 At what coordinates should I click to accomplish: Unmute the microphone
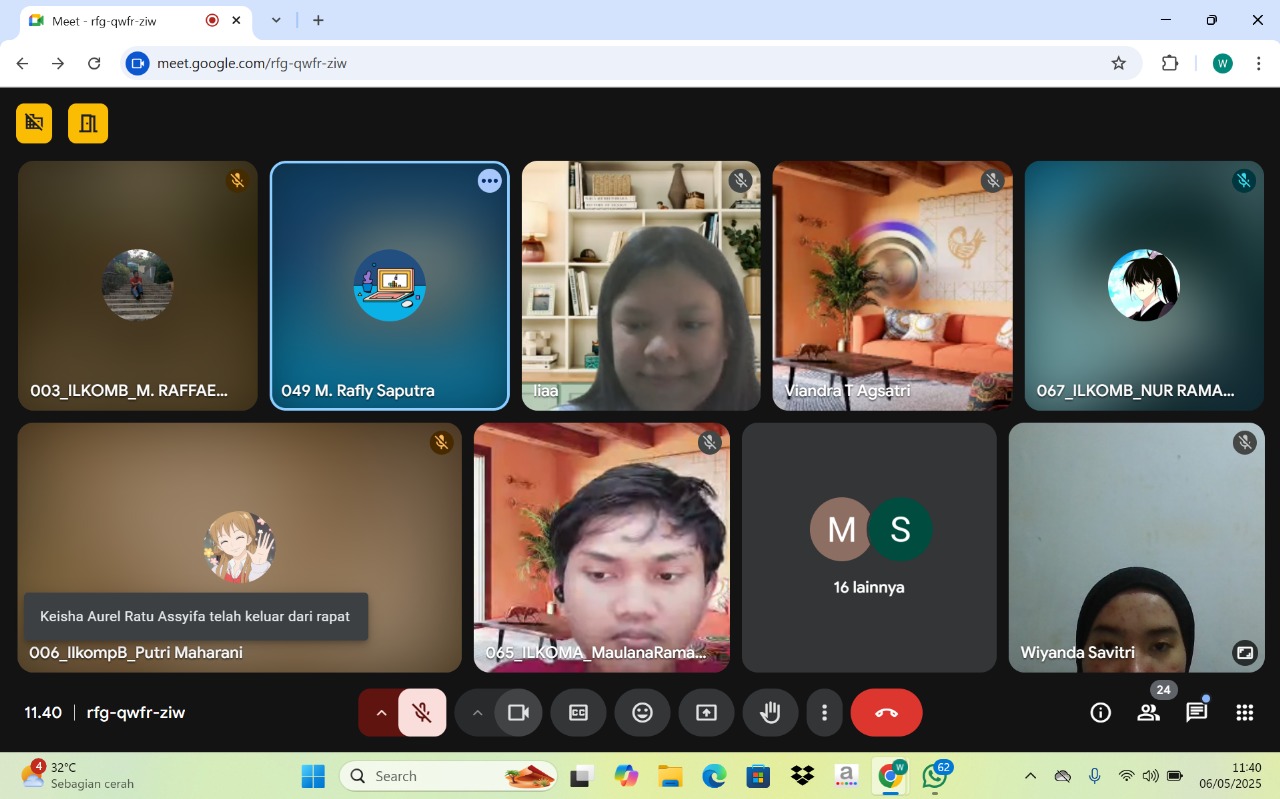point(422,713)
